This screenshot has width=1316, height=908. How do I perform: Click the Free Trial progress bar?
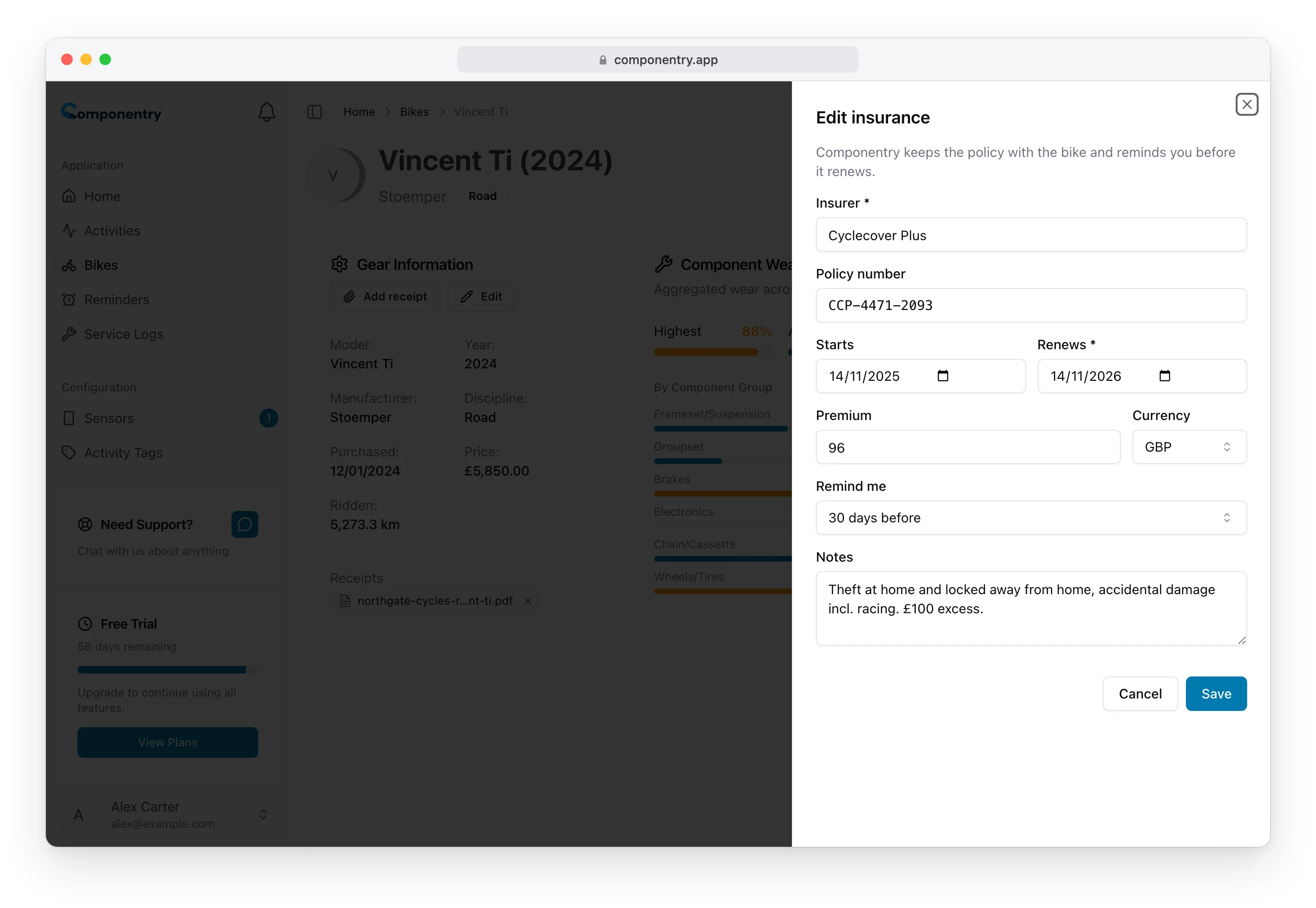pyautogui.click(x=168, y=670)
